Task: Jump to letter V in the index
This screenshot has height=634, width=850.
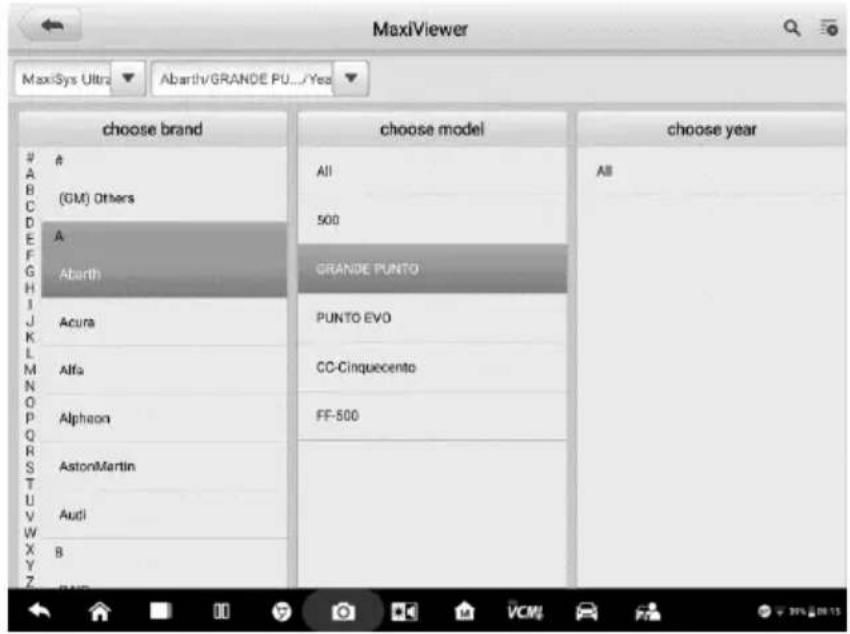Action: [x=30, y=517]
